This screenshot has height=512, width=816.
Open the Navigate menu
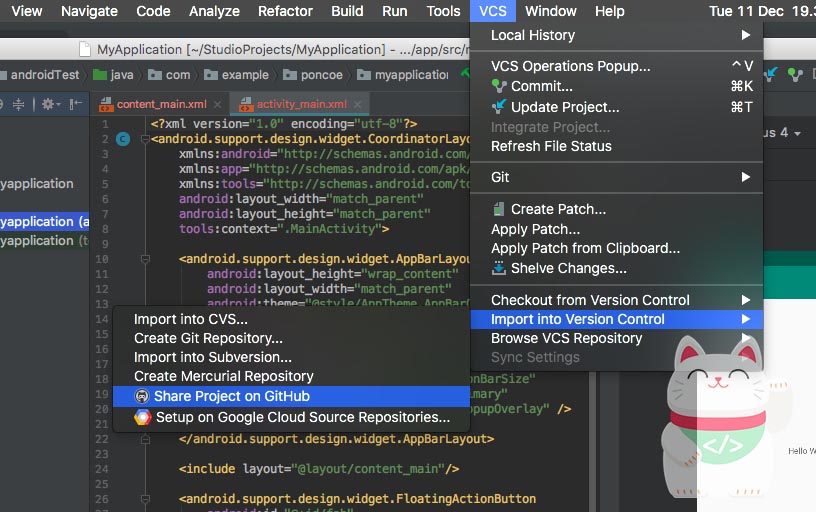(x=89, y=11)
